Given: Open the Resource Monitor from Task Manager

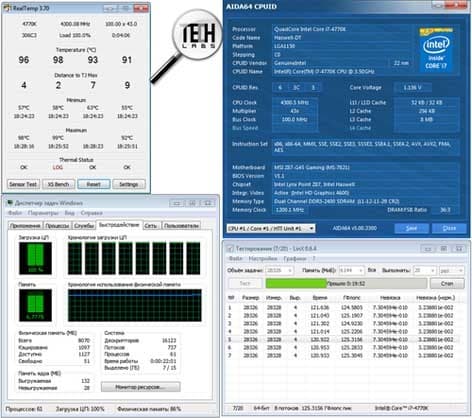Looking at the screenshot, I should tap(140, 387).
